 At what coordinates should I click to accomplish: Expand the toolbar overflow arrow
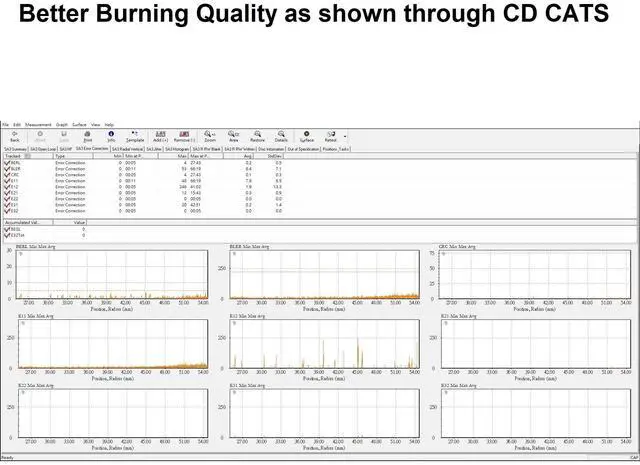(x=345, y=137)
